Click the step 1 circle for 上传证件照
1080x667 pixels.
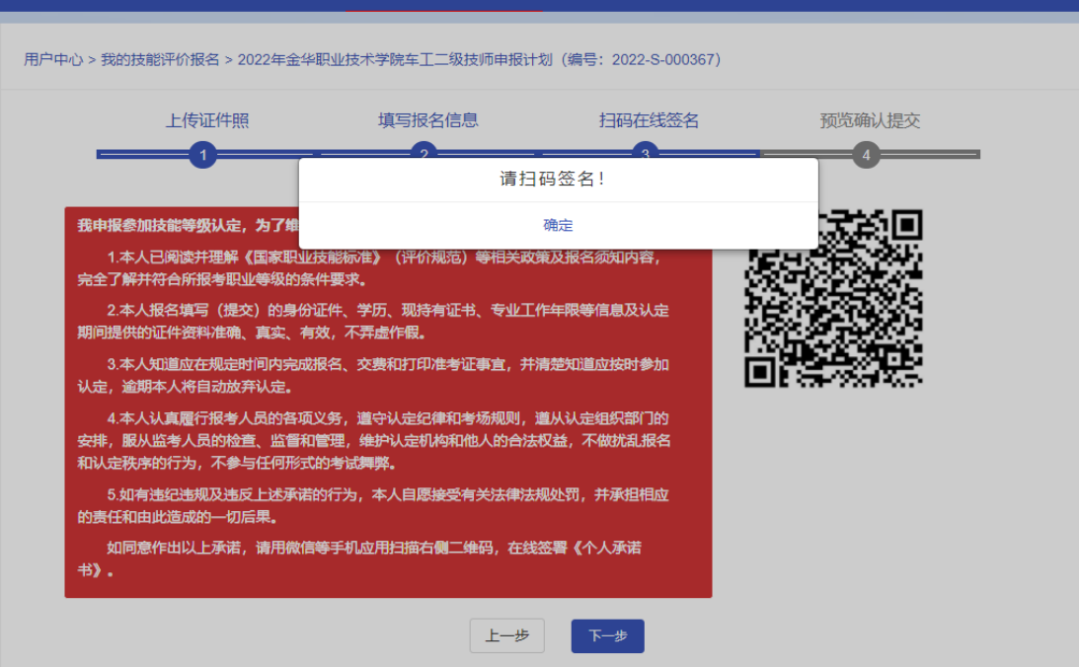203,155
